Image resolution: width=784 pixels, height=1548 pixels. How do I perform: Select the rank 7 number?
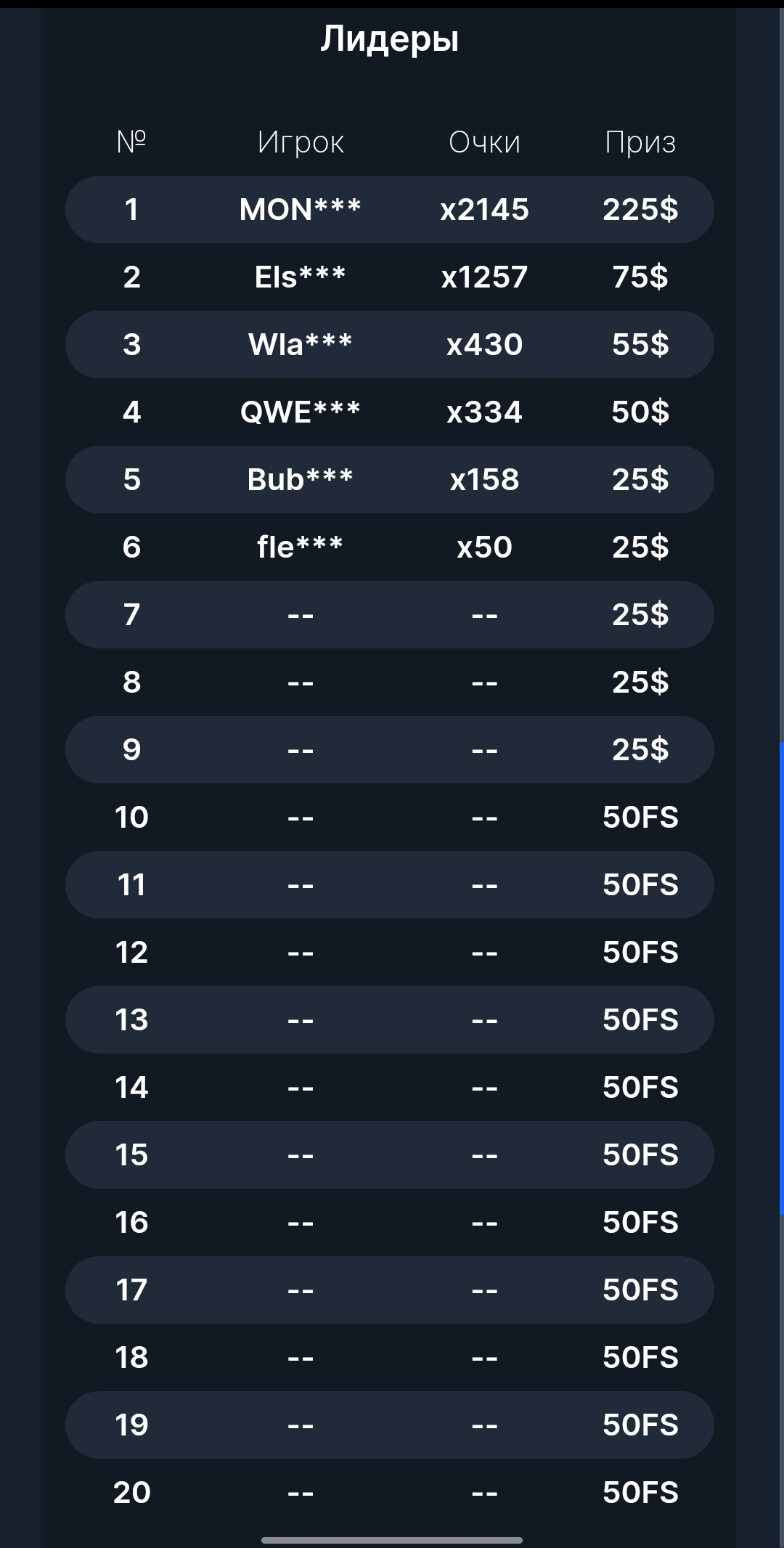tap(131, 614)
